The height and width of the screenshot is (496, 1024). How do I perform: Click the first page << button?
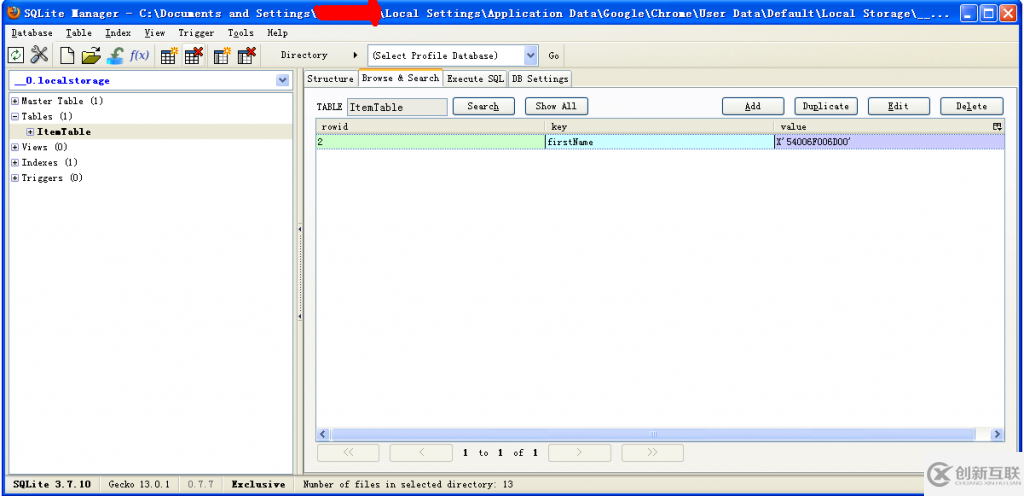pyautogui.click(x=348, y=453)
